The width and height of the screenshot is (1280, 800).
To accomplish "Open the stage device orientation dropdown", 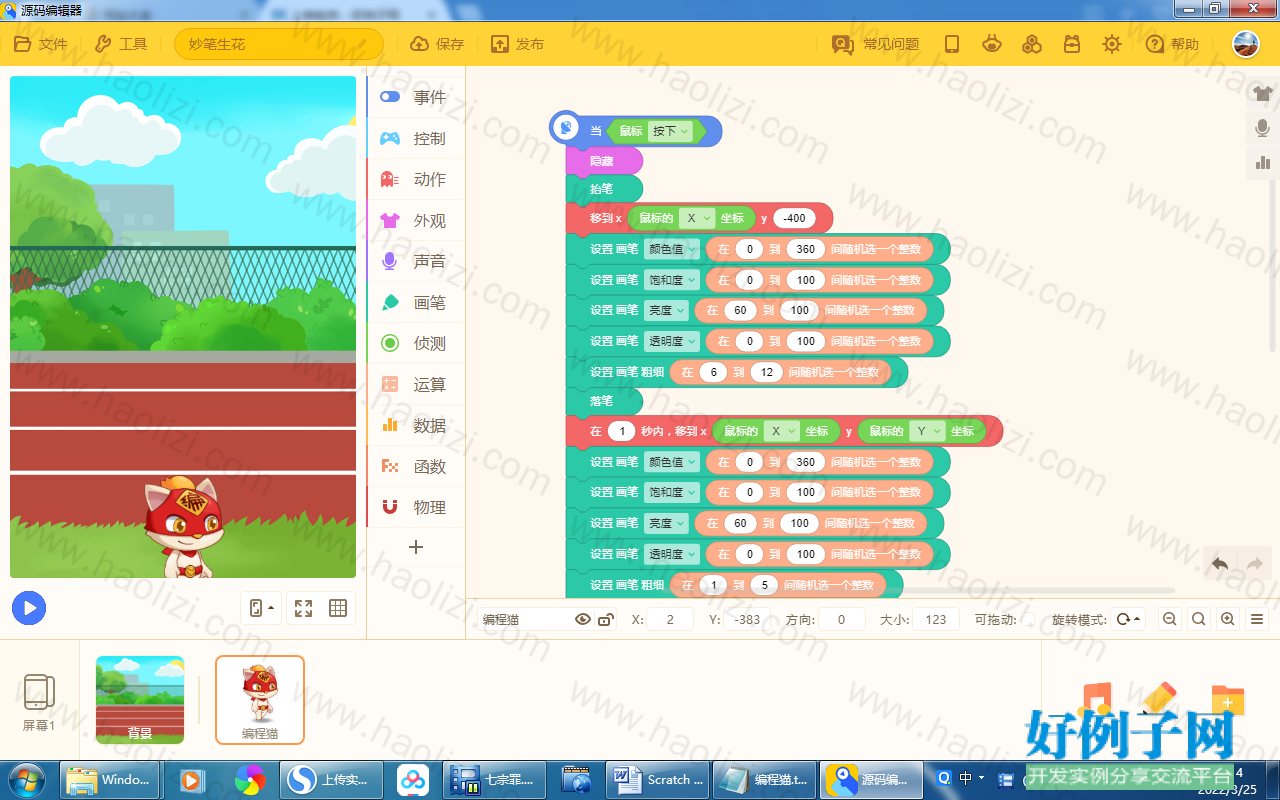I will pyautogui.click(x=261, y=608).
